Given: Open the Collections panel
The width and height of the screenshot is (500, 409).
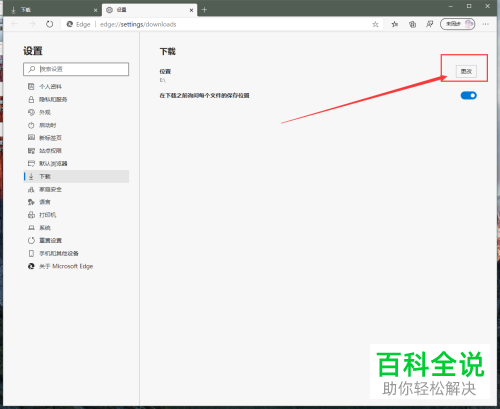Looking at the screenshot, I should [412, 24].
